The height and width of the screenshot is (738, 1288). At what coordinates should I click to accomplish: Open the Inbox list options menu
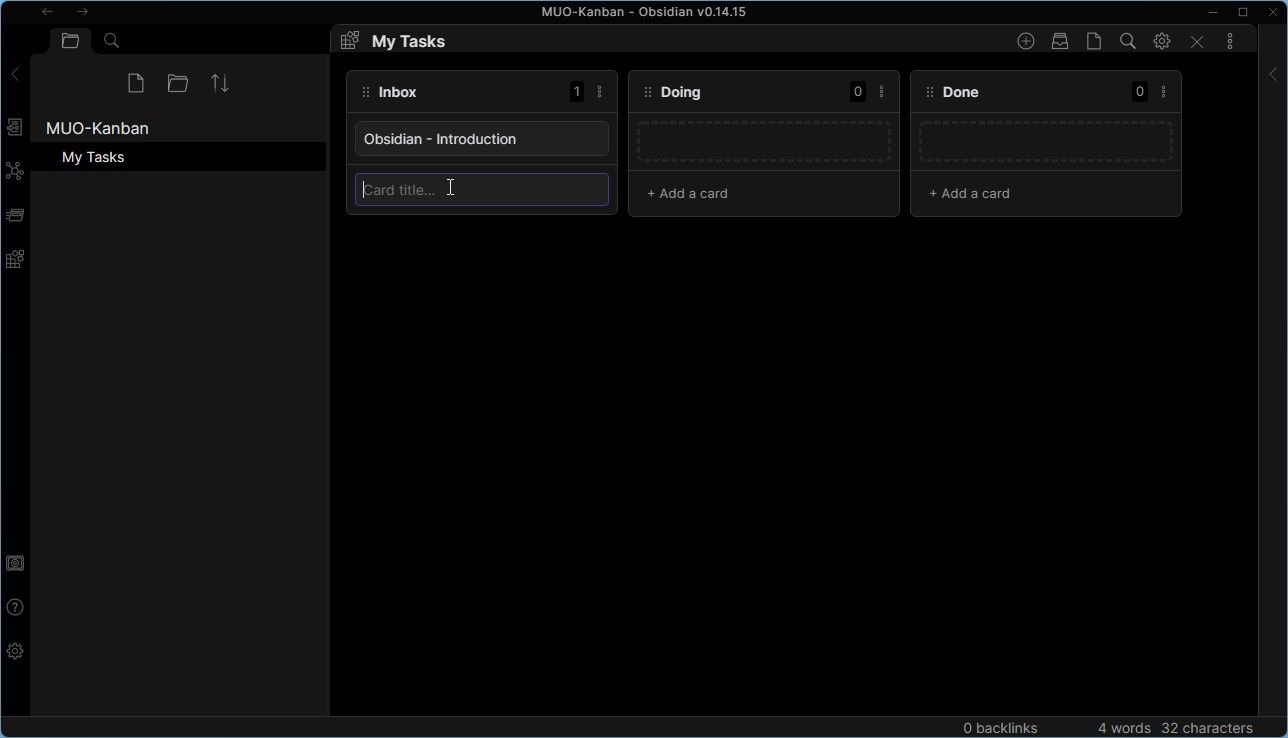(x=600, y=92)
